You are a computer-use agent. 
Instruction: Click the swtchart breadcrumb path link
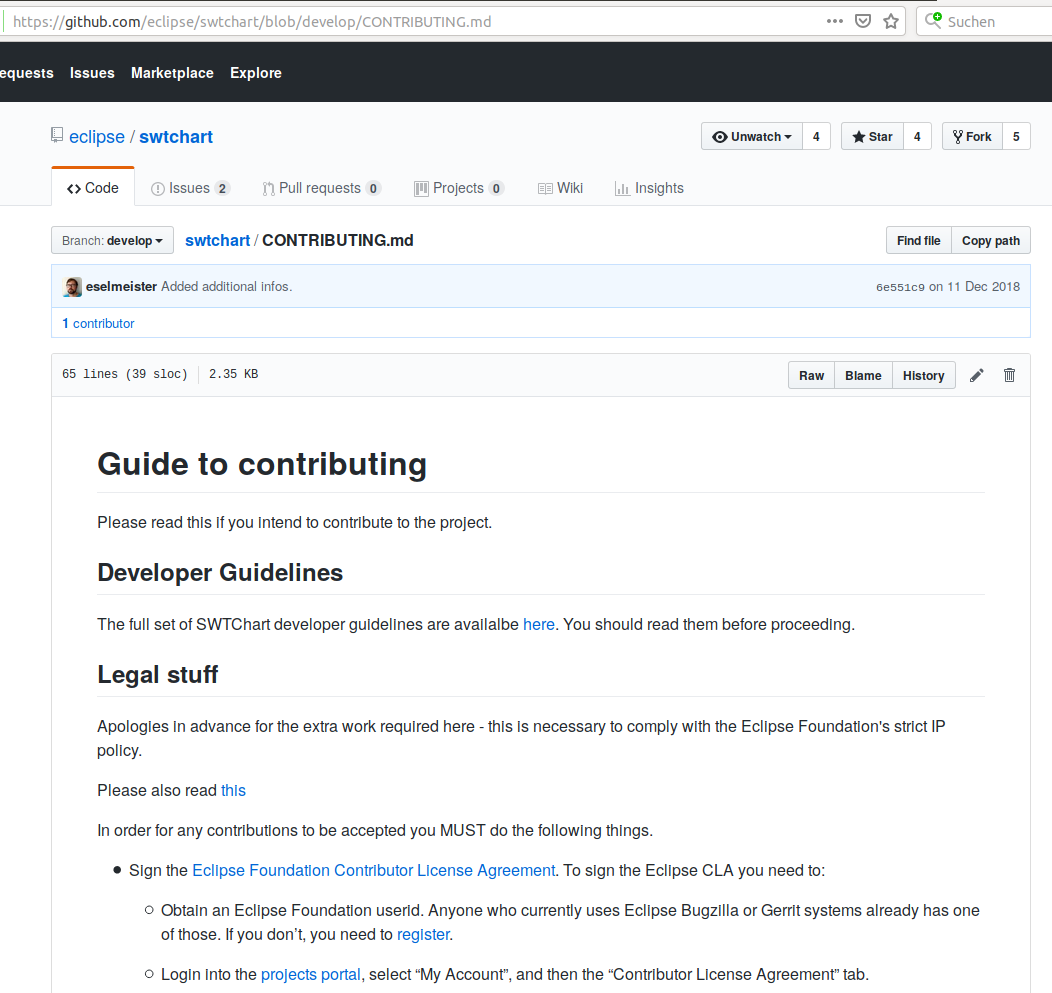tap(217, 240)
